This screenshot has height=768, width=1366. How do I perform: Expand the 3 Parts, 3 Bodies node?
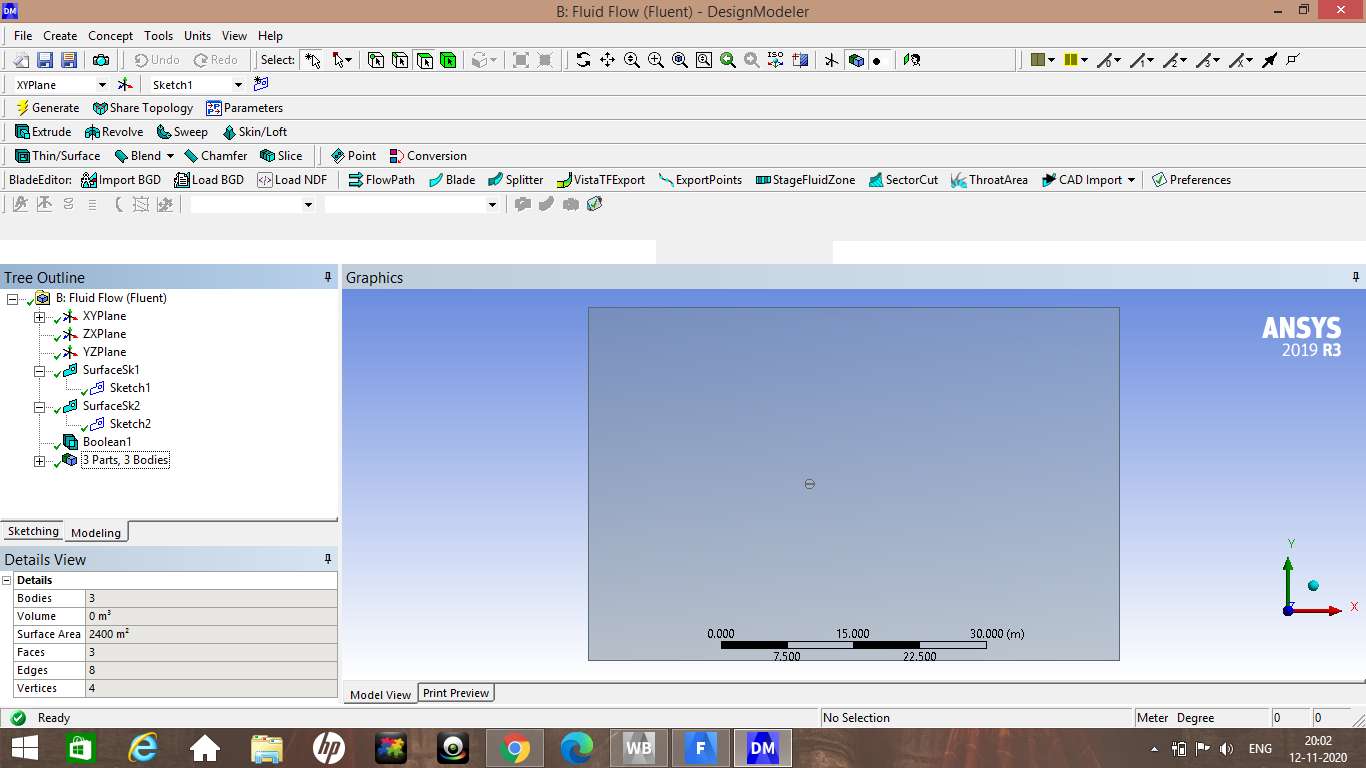(40, 461)
